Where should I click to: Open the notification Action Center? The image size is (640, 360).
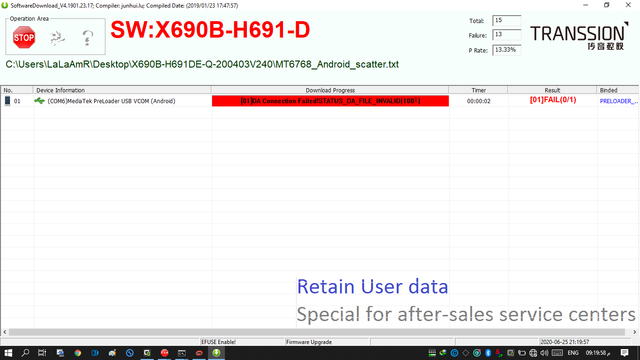point(624,353)
